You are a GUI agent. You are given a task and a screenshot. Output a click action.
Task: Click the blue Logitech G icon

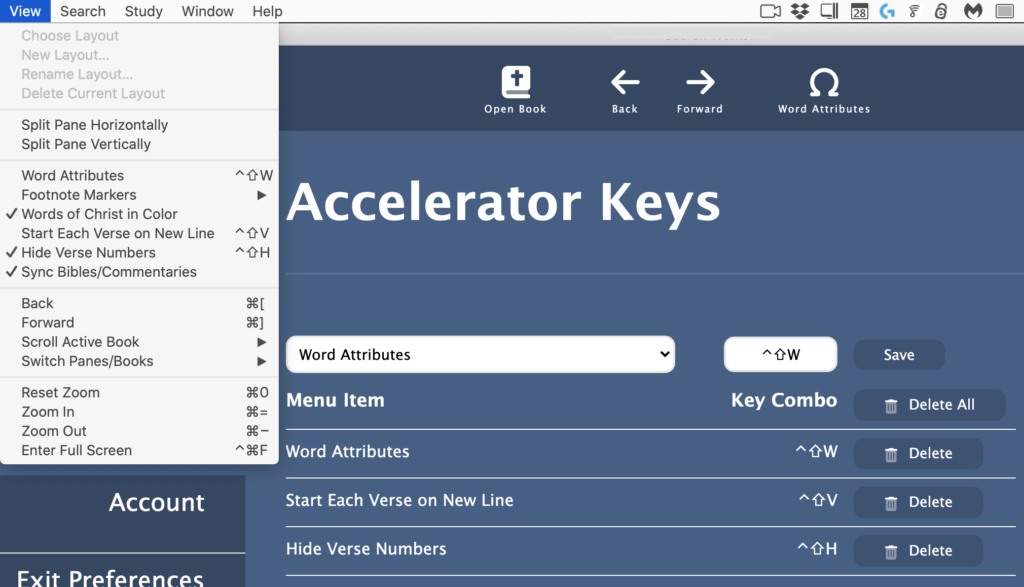887,11
